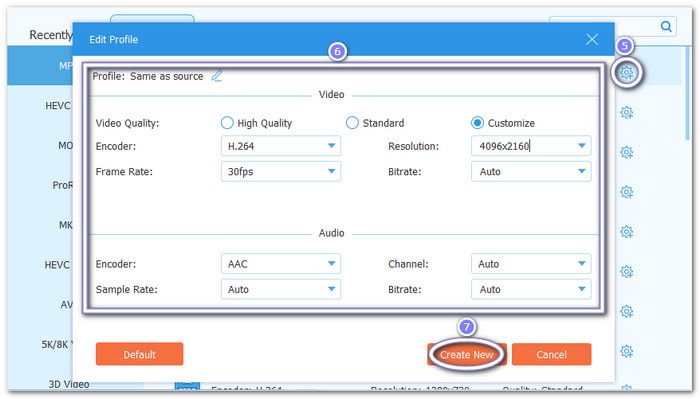Open settings gear on the 5K/8K row
Image resolution: width=700 pixels, height=399 pixels.
pos(627,351)
